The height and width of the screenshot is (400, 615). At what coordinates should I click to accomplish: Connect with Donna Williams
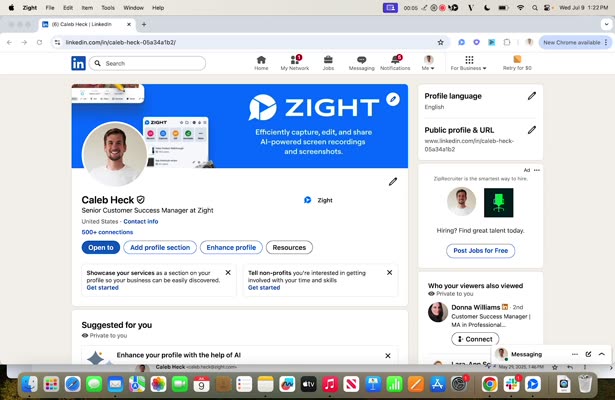tap(475, 339)
